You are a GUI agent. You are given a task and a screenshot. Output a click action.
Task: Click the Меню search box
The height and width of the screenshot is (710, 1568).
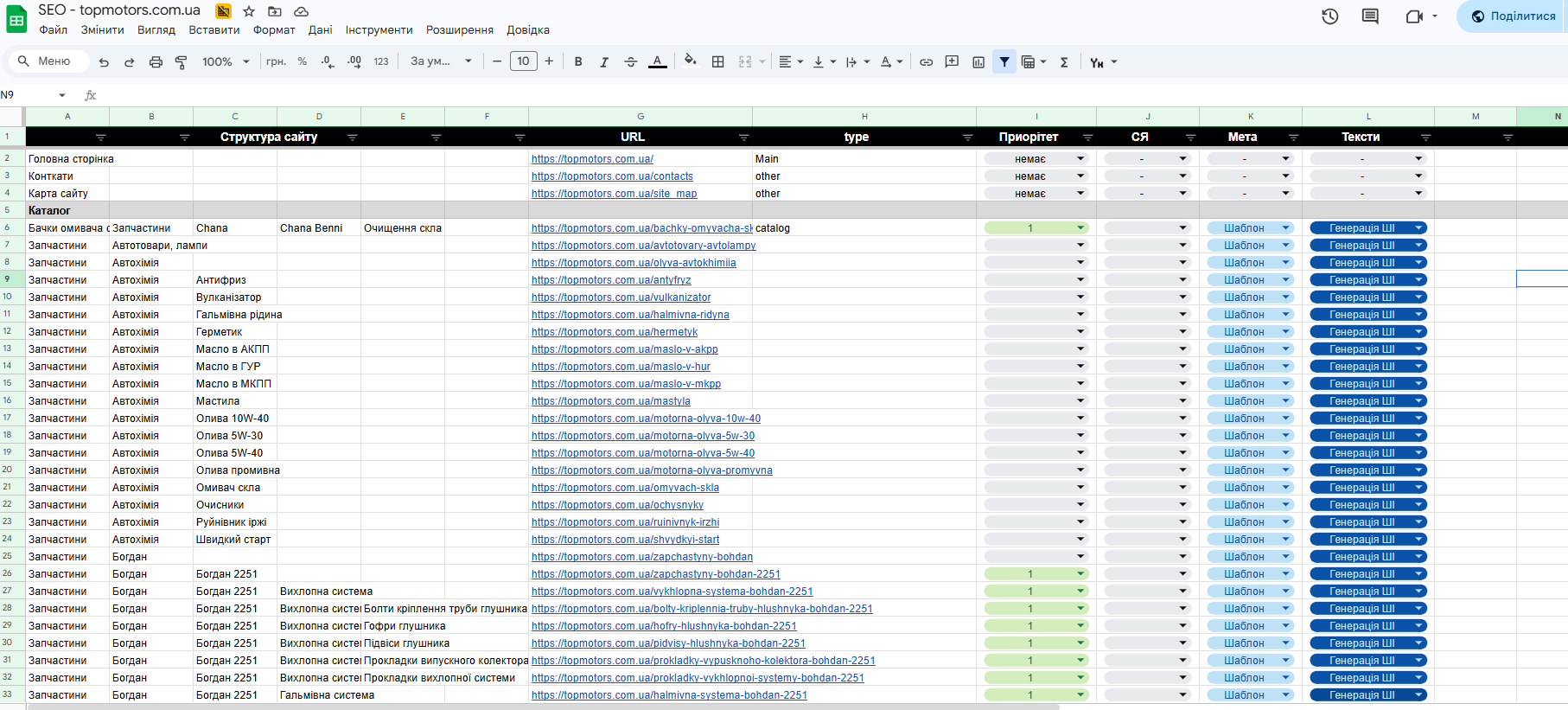(49, 61)
